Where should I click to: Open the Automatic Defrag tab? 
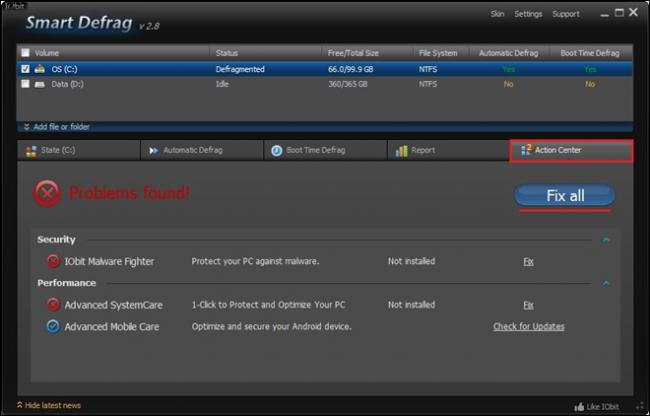[202, 150]
